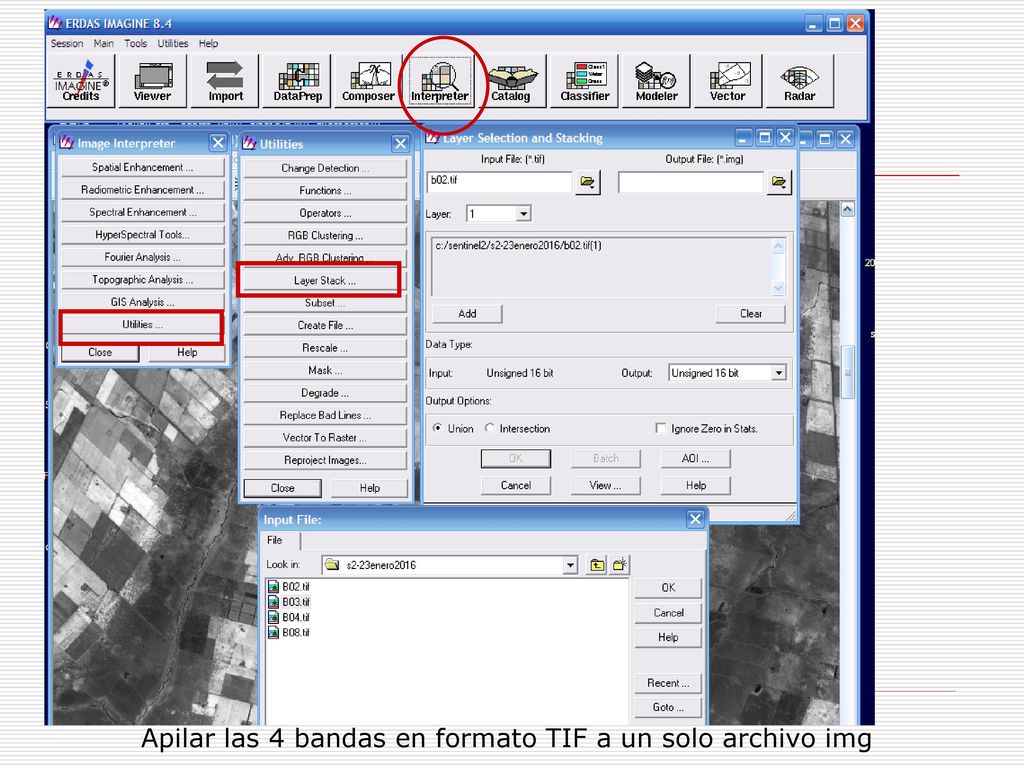This screenshot has width=1024, height=768.
Task: Click the viewer vertical scrollbar up arrow
Action: 847,210
